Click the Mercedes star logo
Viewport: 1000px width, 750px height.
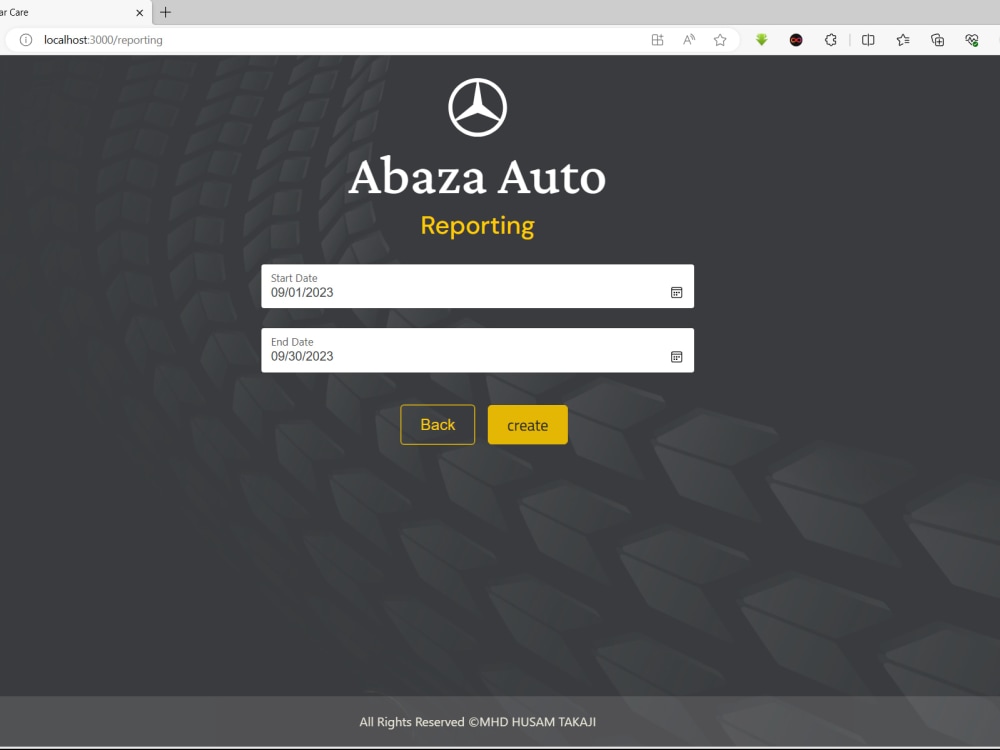(477, 107)
